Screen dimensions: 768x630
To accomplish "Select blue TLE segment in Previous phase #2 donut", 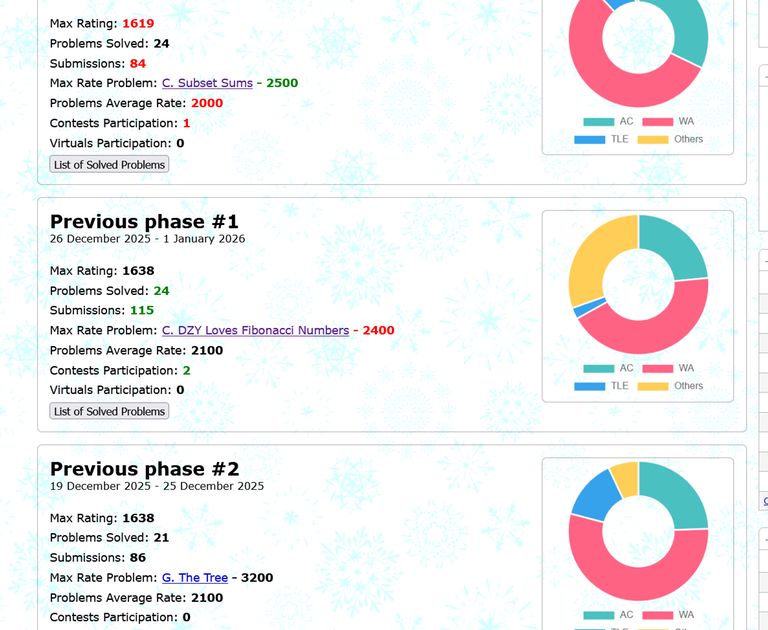I will tap(594, 492).
